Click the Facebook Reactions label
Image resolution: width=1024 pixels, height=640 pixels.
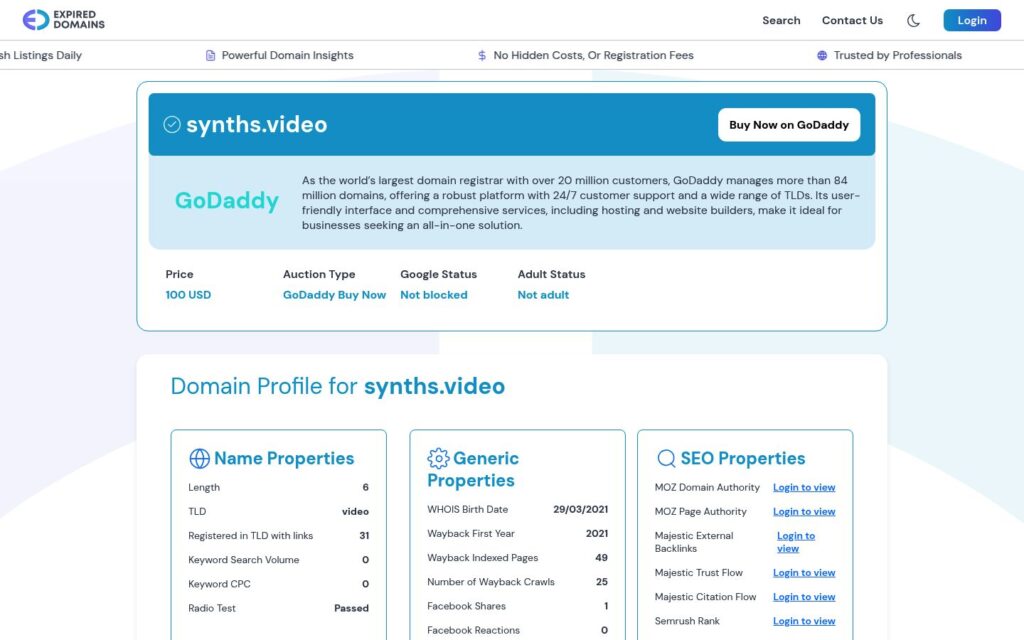473,630
